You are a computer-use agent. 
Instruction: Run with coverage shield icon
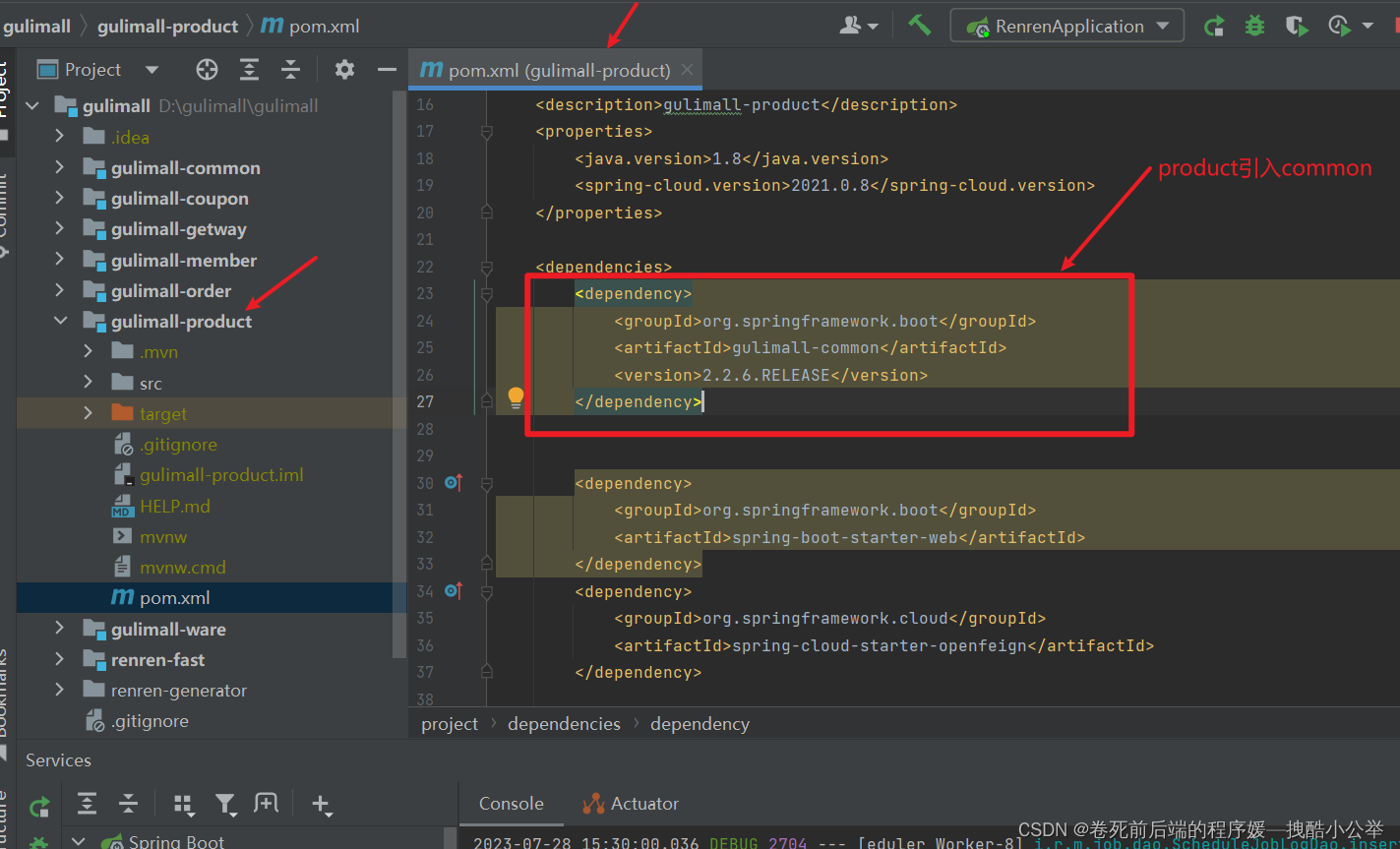(x=1297, y=27)
